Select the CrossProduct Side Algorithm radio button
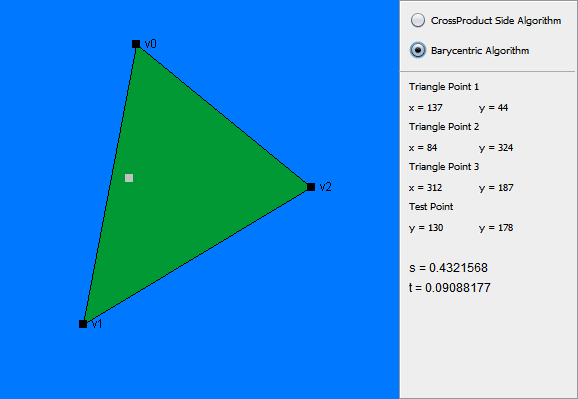 tap(418, 20)
